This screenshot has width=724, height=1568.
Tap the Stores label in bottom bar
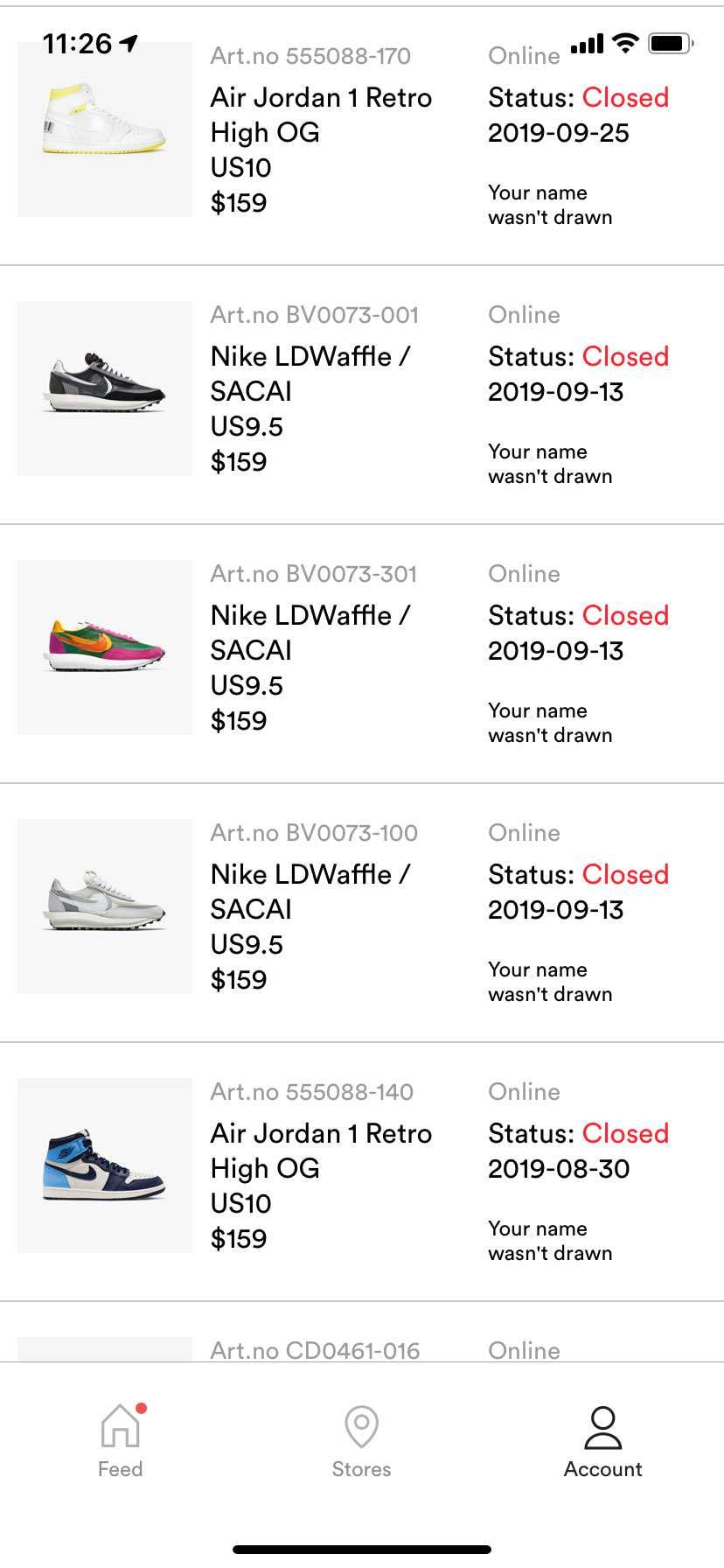[361, 1469]
